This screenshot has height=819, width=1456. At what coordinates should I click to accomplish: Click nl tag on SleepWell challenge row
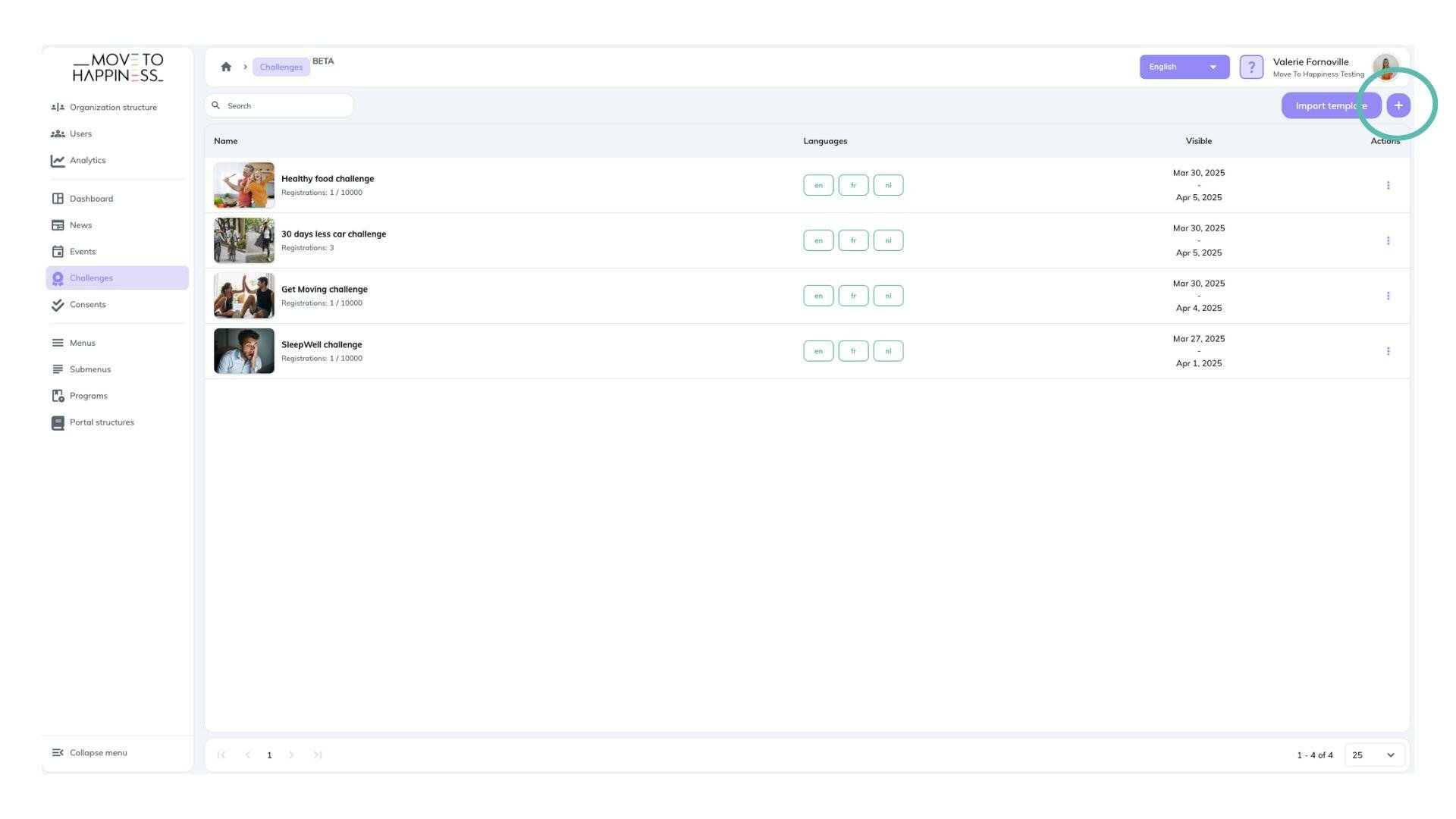(x=888, y=351)
